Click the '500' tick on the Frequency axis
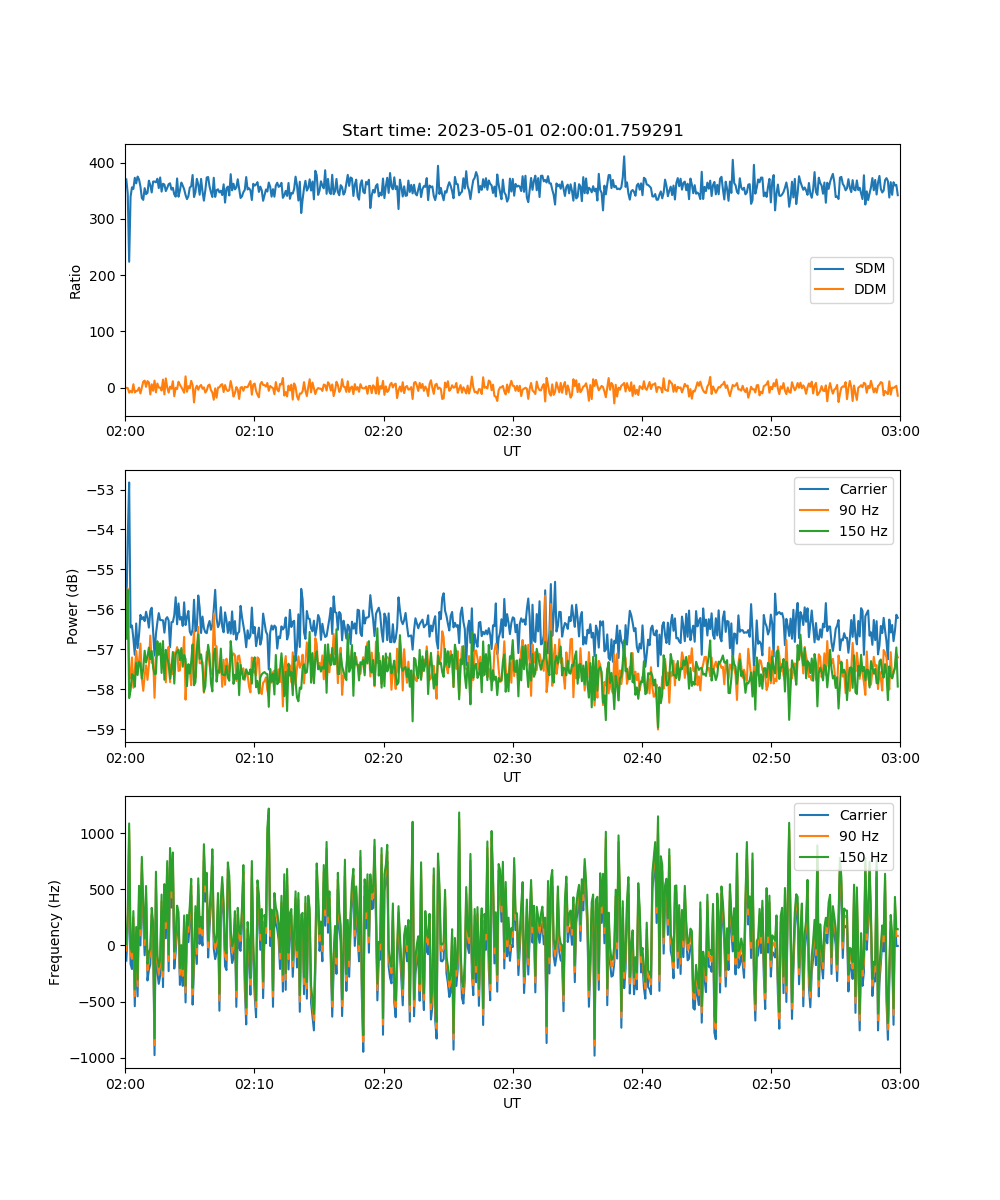 click(x=103, y=889)
